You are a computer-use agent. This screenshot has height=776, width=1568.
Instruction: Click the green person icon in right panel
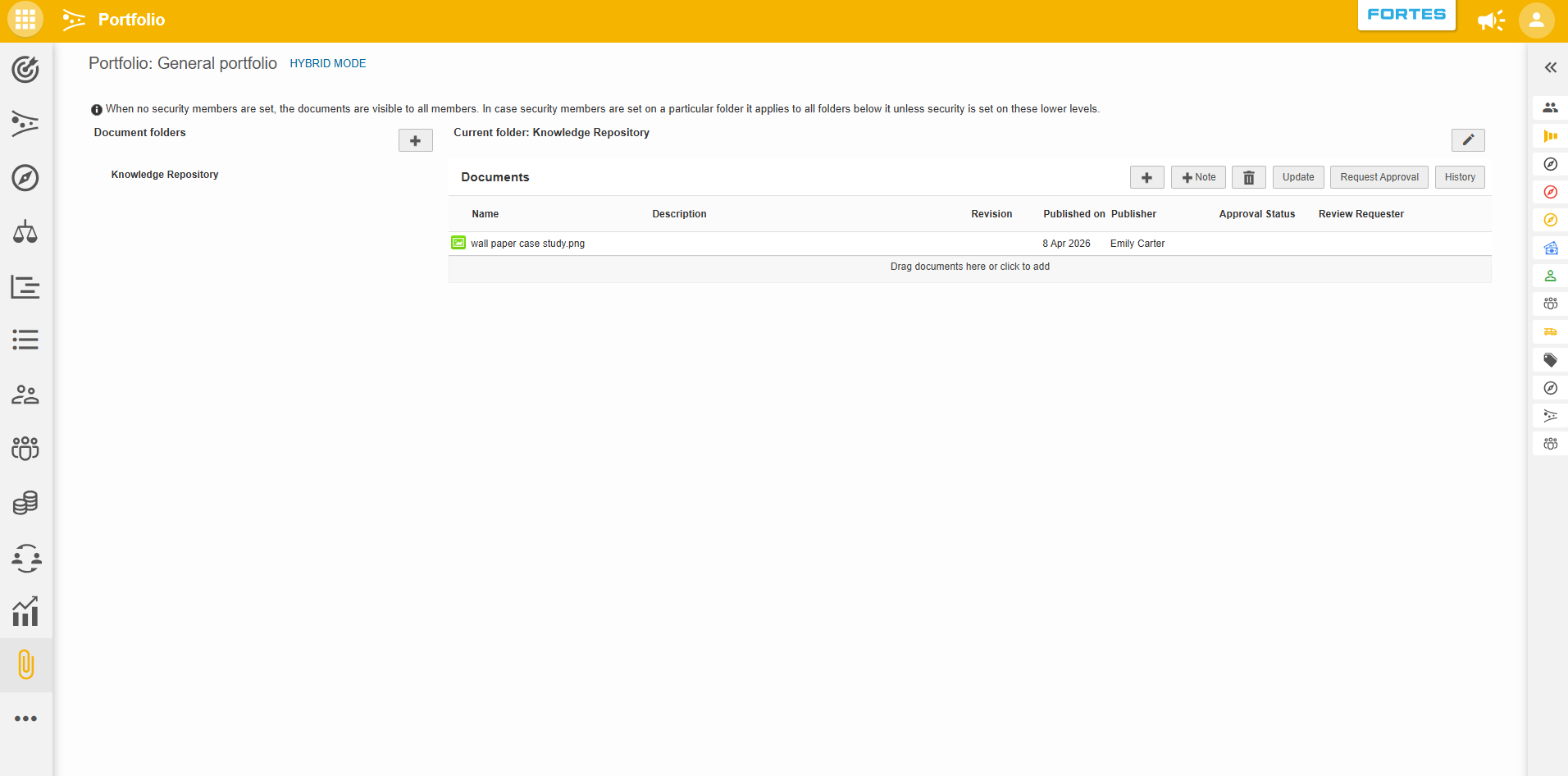point(1550,276)
